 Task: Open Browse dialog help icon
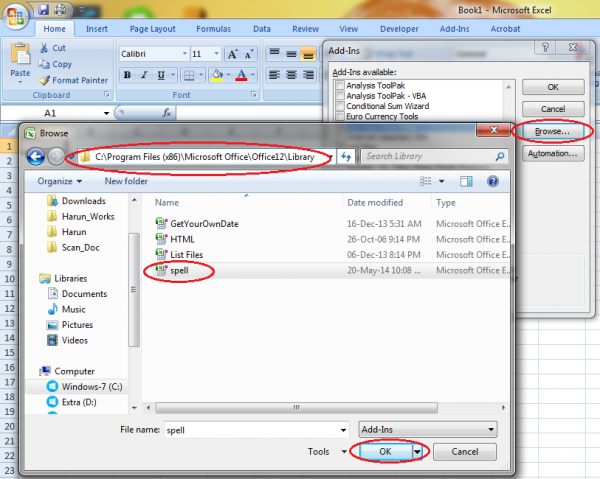[x=493, y=181]
